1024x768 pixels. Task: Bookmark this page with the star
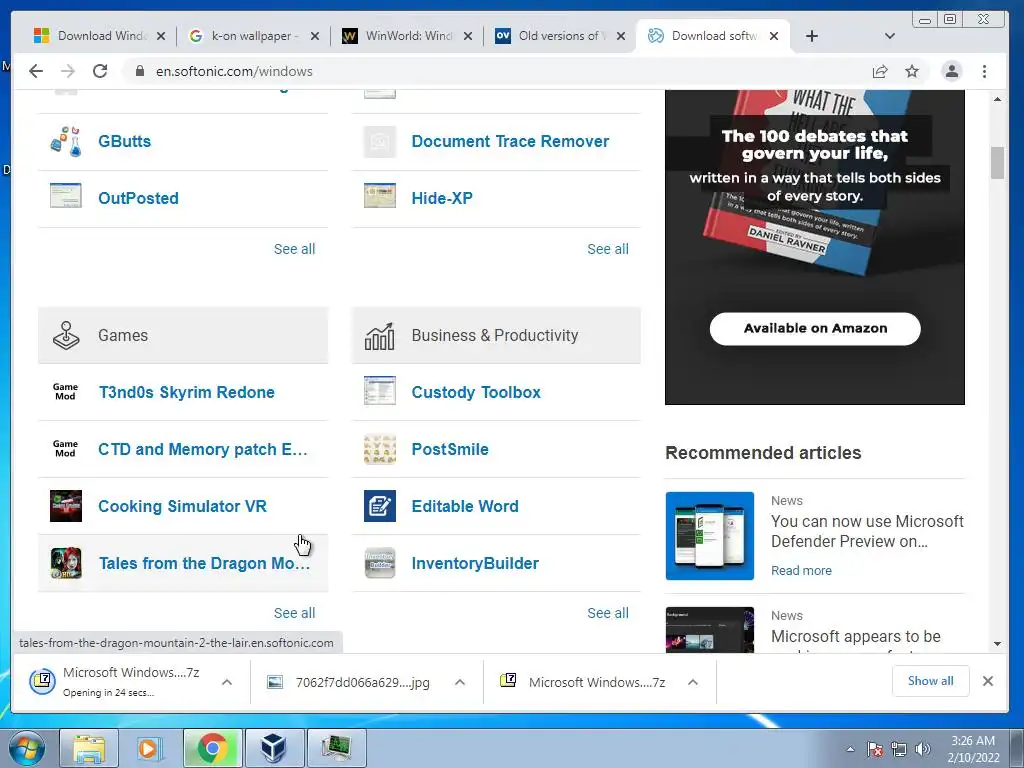pyautogui.click(x=912, y=72)
